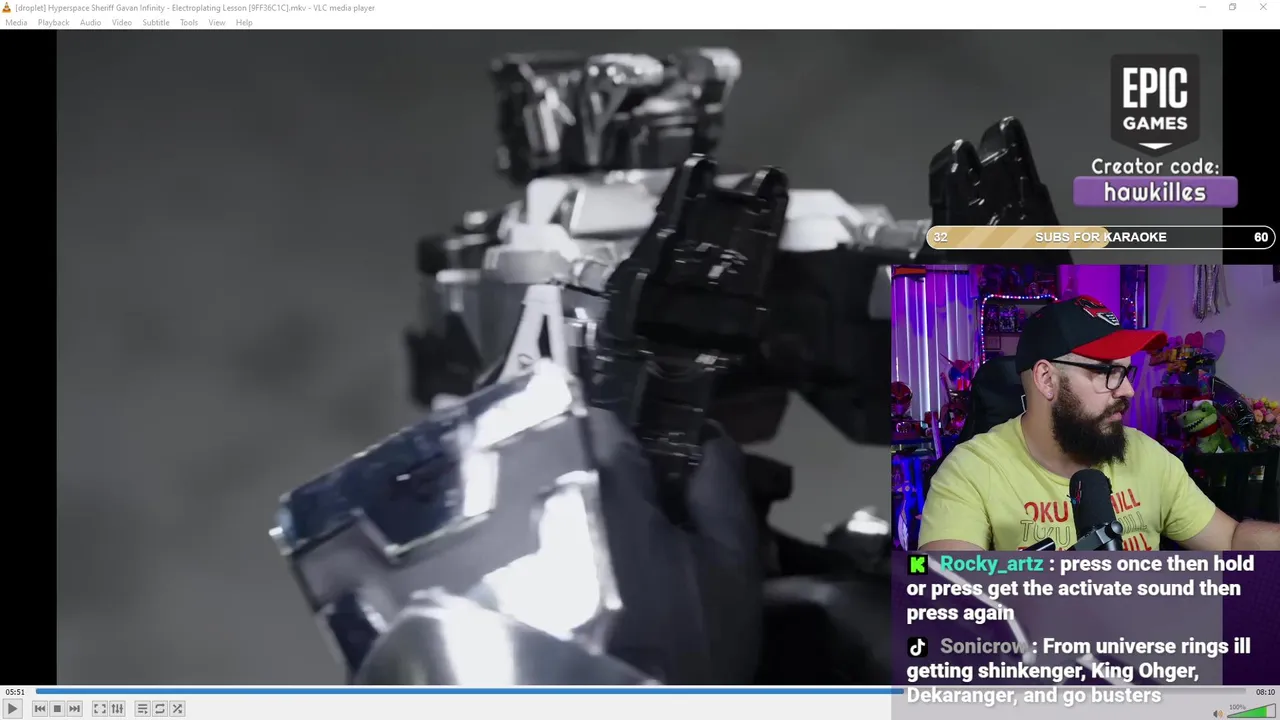
Task: Click the TikTok icon beside Sonicrow
Action: [917, 647]
